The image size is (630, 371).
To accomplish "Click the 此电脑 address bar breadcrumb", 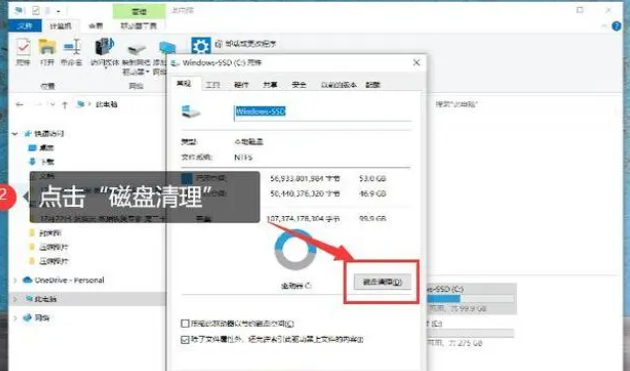I will click(106, 104).
